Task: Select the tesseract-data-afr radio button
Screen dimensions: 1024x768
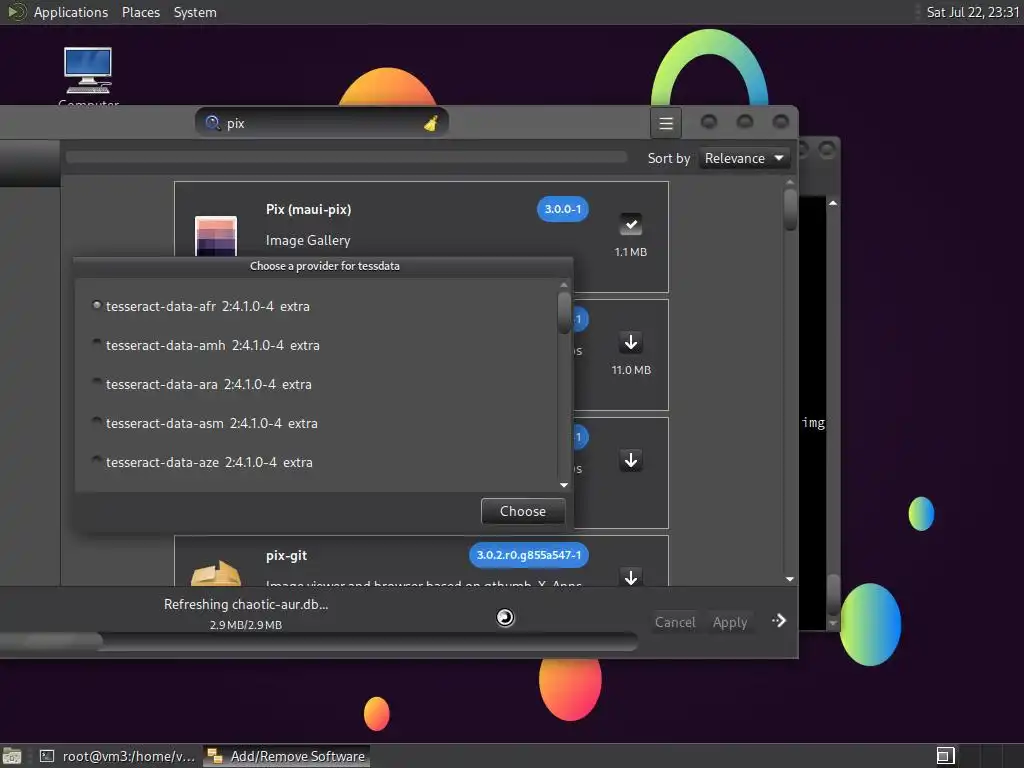Action: tap(97, 305)
